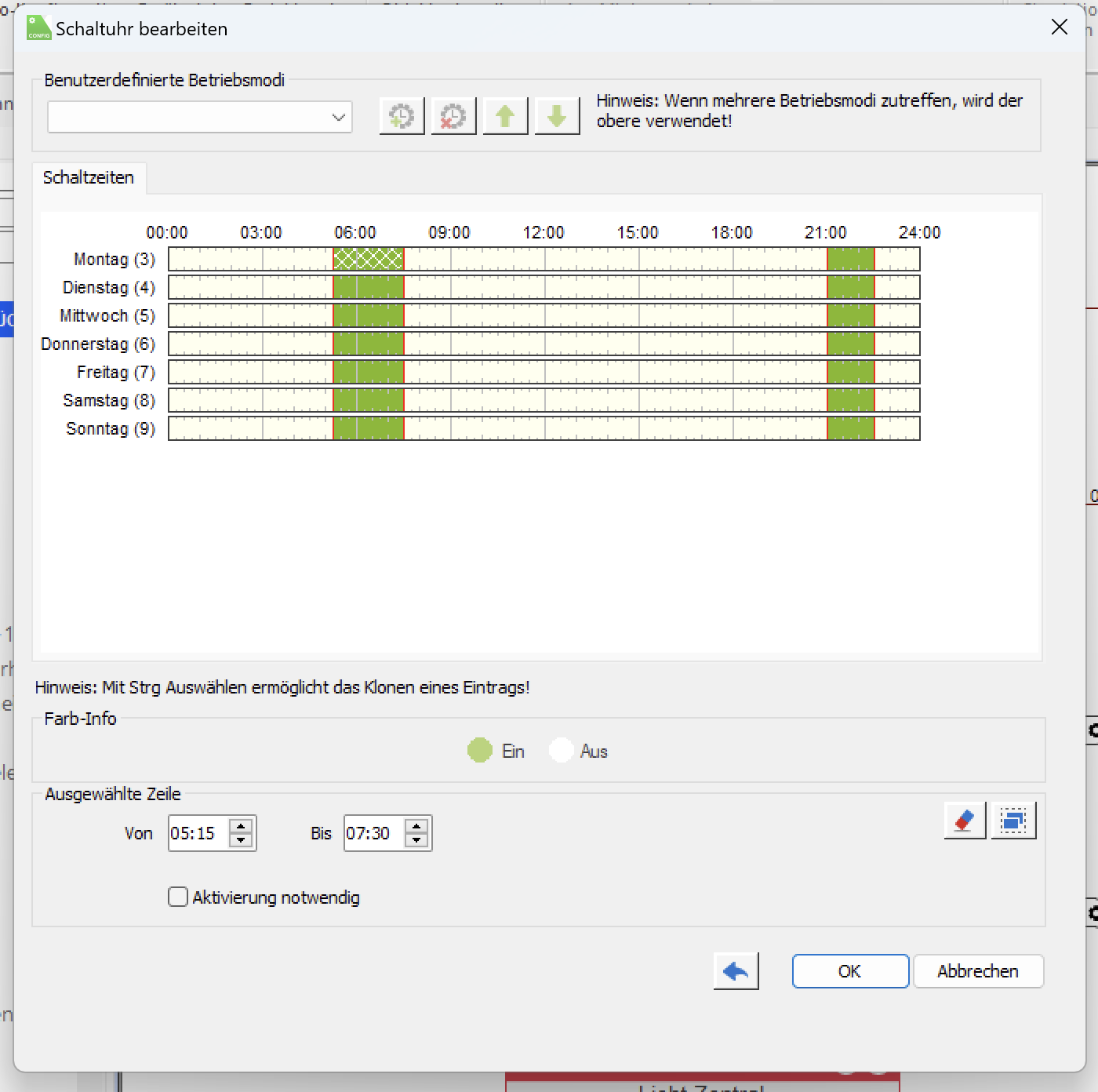
Task: Click the Config app icon in title bar
Action: pos(39,27)
